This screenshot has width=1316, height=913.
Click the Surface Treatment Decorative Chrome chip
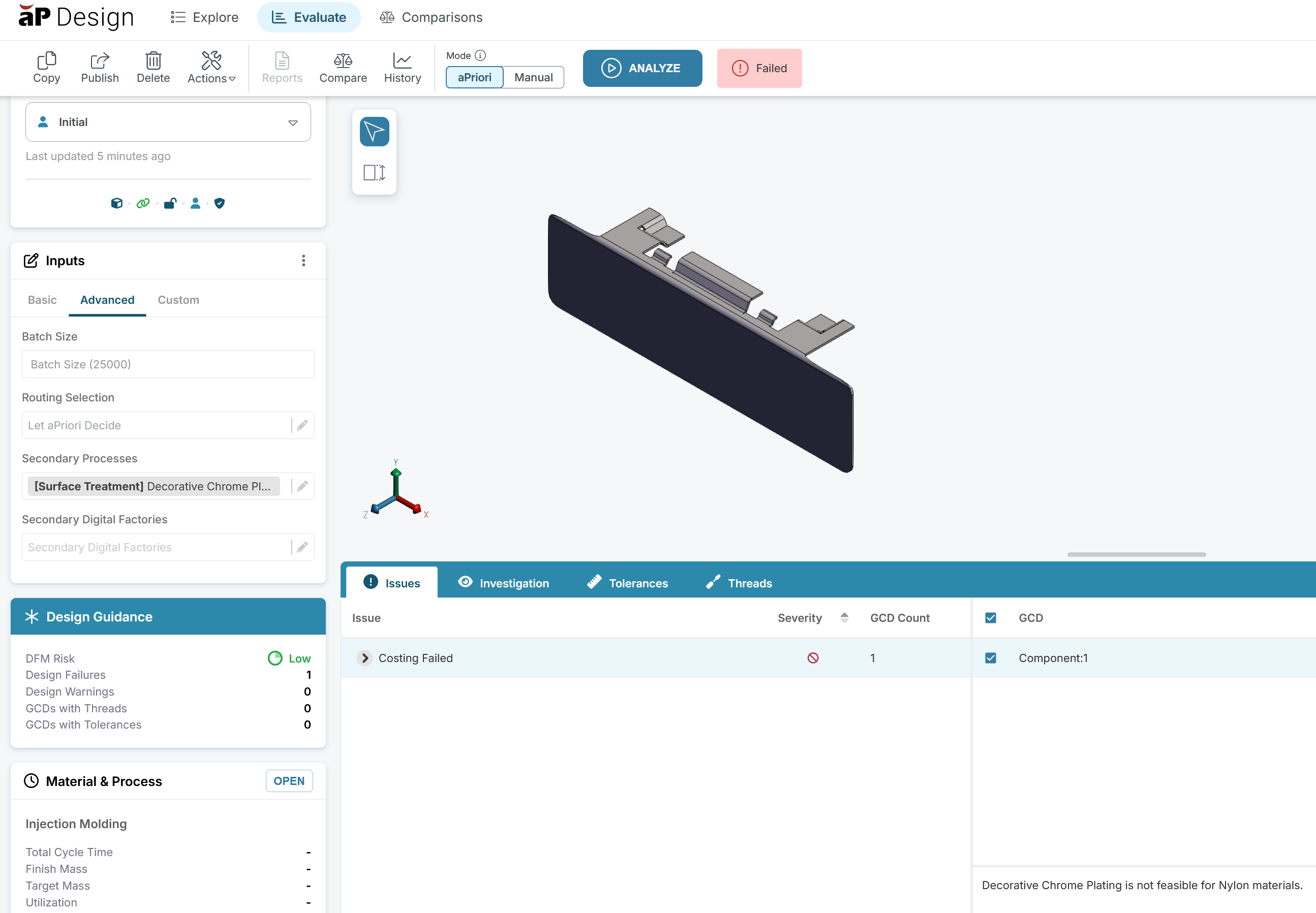point(154,486)
